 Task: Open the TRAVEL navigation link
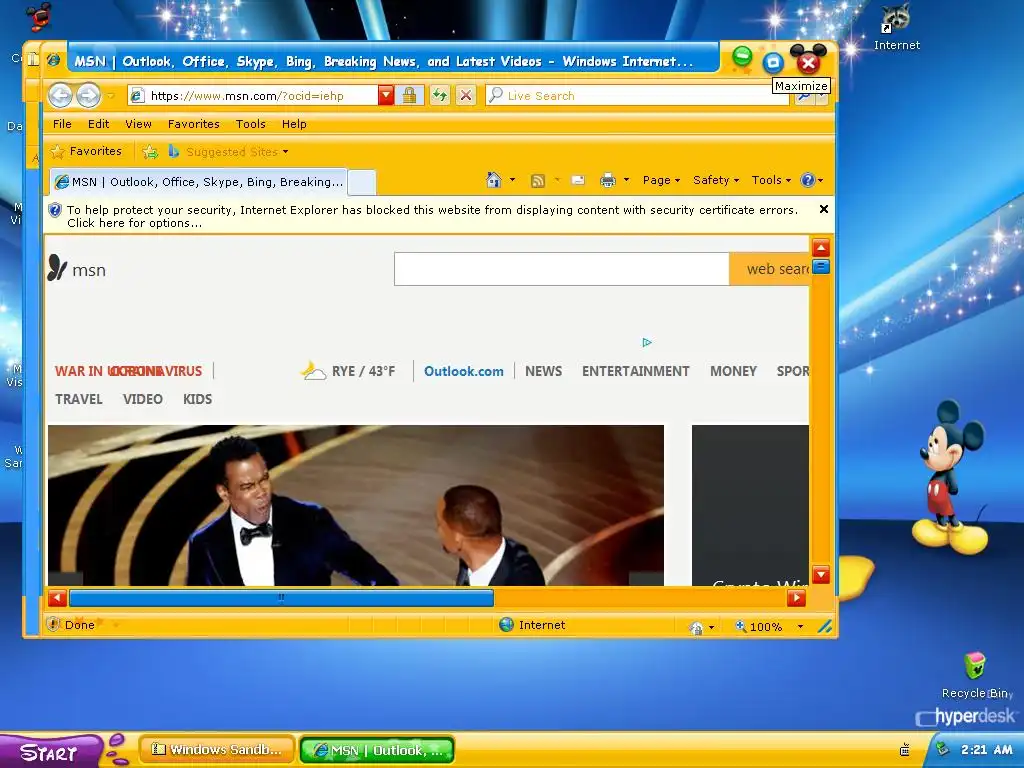click(78, 399)
